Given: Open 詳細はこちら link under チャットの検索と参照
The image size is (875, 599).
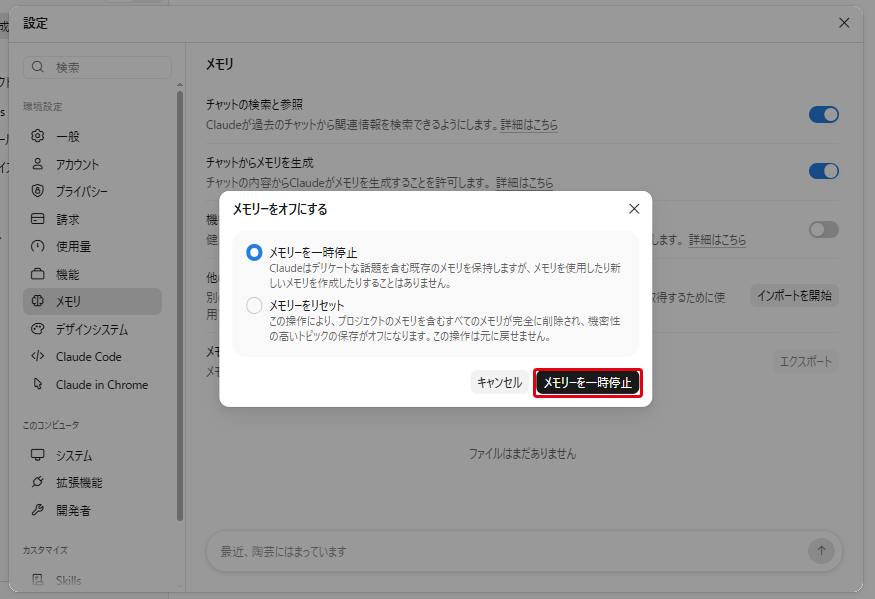Looking at the screenshot, I should pyautogui.click(x=529, y=125).
